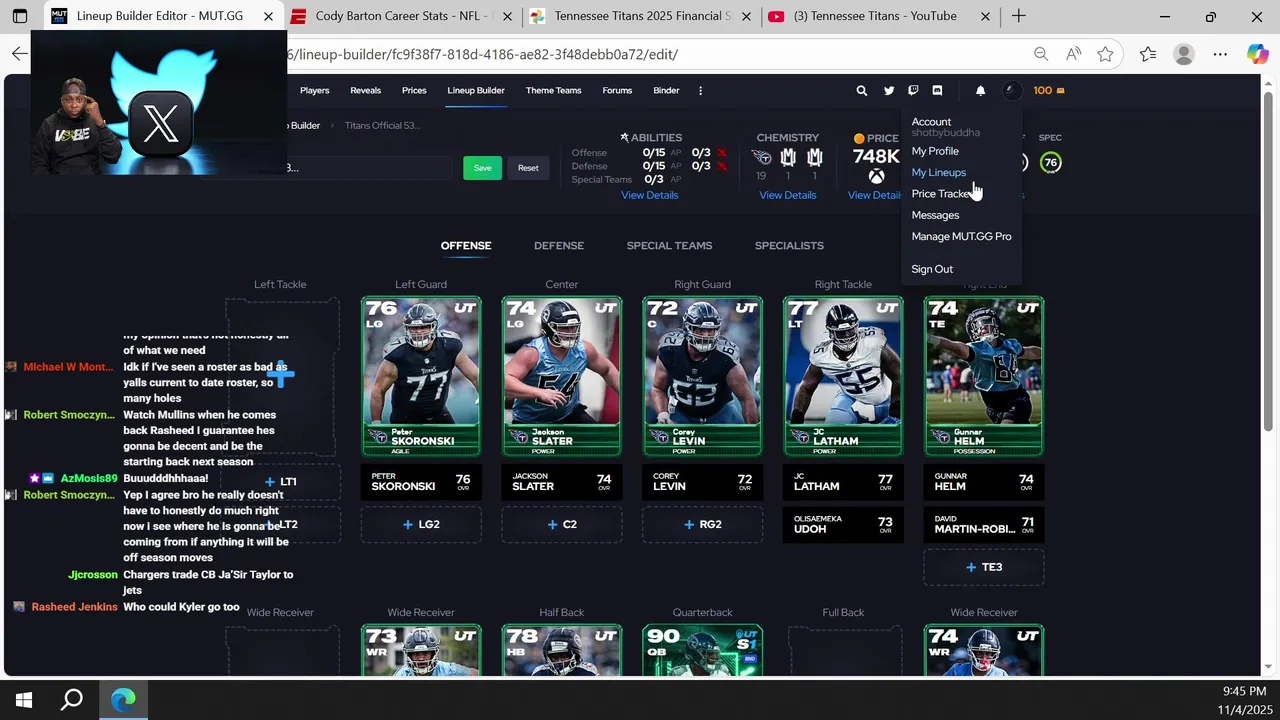Viewport: 1280px width, 720px height.
Task: Select the SPECIAL TEAMS lineup tab
Action: (669, 245)
